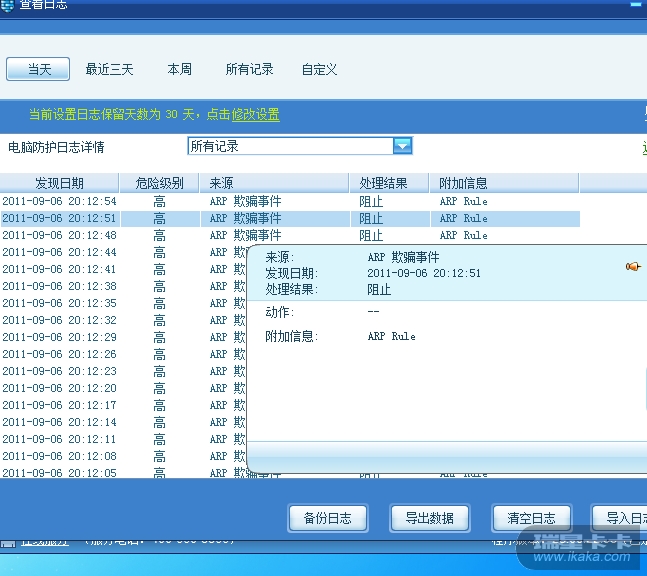Screen dimensions: 647x576
Task: Select the log row 2011-09-06 20:12:54
Action: pyautogui.click(x=290, y=201)
